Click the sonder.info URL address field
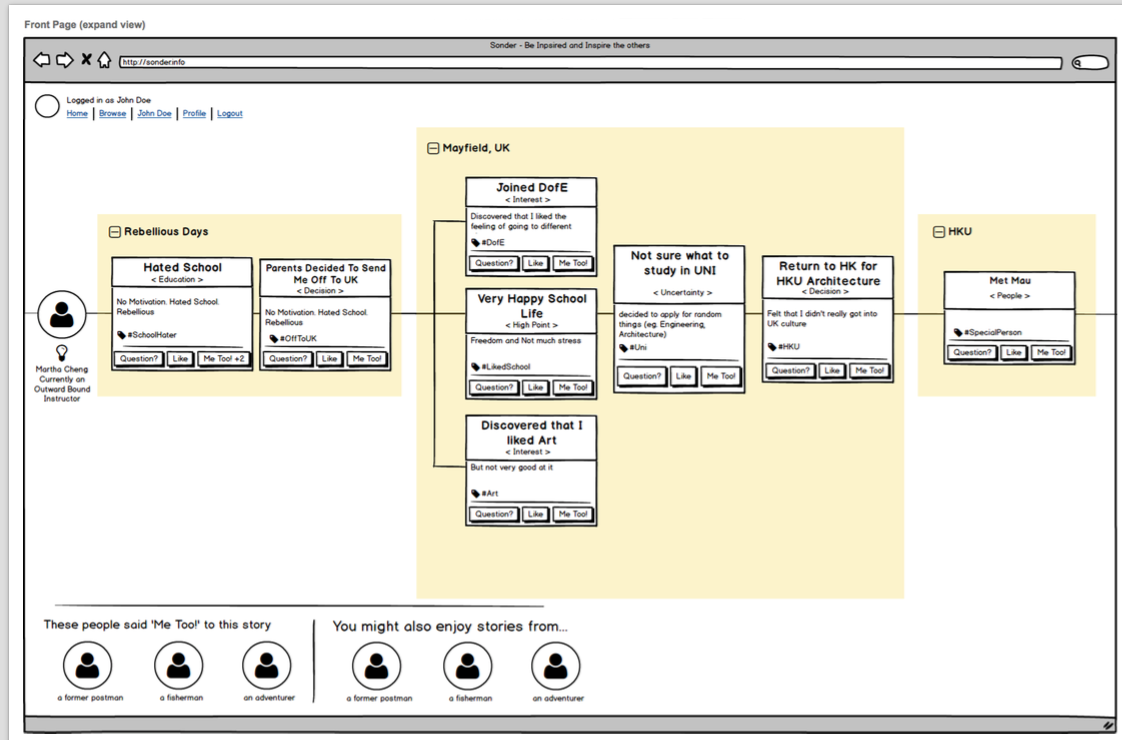The image size is (1122, 740). 590,62
